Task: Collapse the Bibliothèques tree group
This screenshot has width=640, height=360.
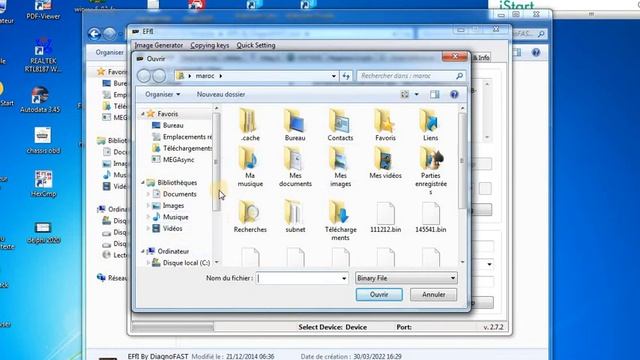Action: point(143,182)
